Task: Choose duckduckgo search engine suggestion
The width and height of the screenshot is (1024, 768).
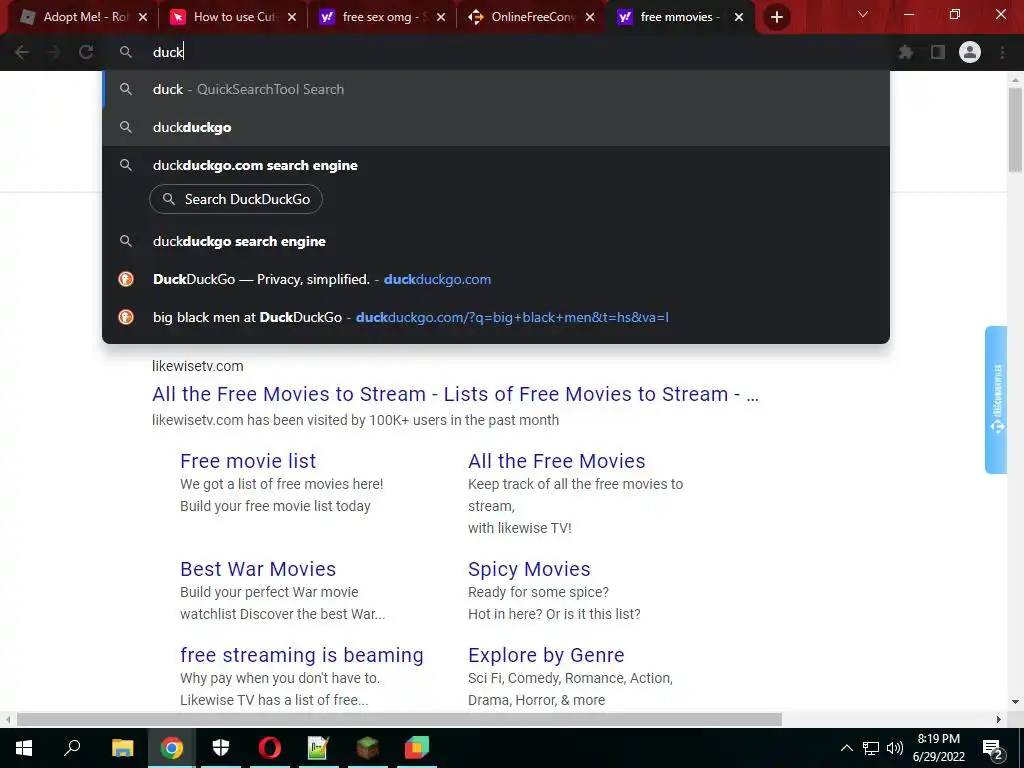Action: pos(496,241)
